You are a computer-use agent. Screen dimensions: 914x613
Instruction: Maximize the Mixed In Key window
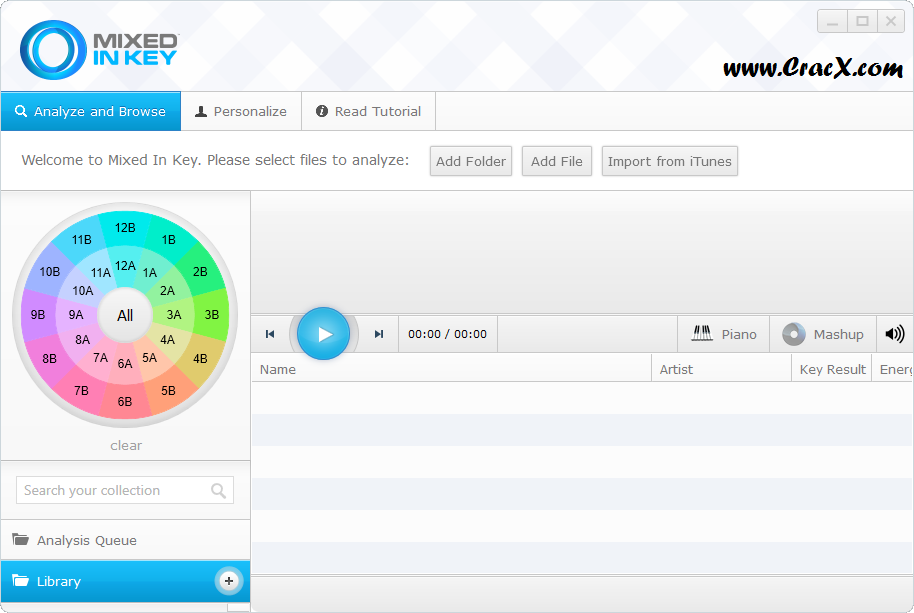tap(862, 22)
